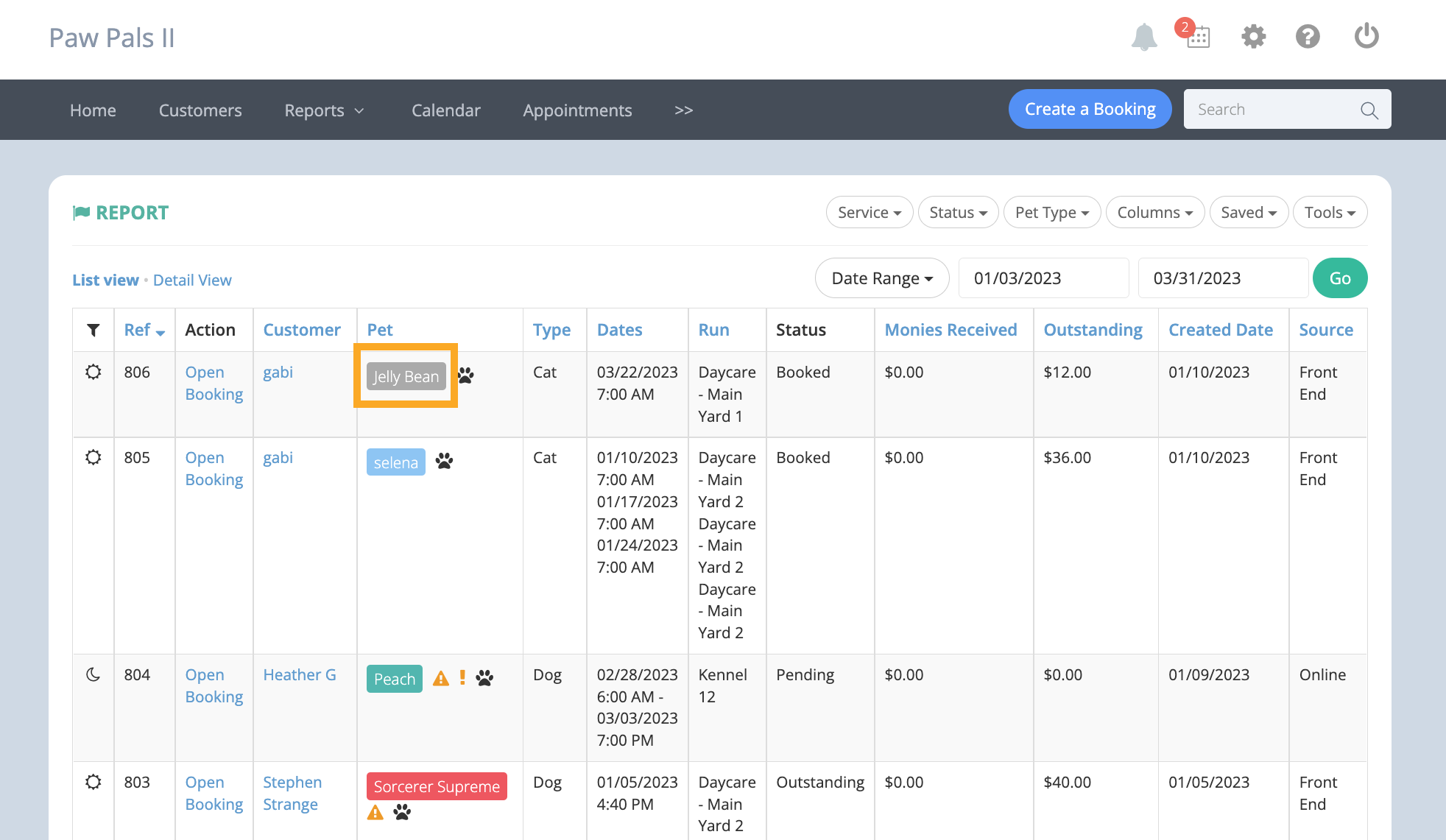Screen dimensions: 1446x840
Task: Open the help question mark icon
Action: tap(1308, 36)
